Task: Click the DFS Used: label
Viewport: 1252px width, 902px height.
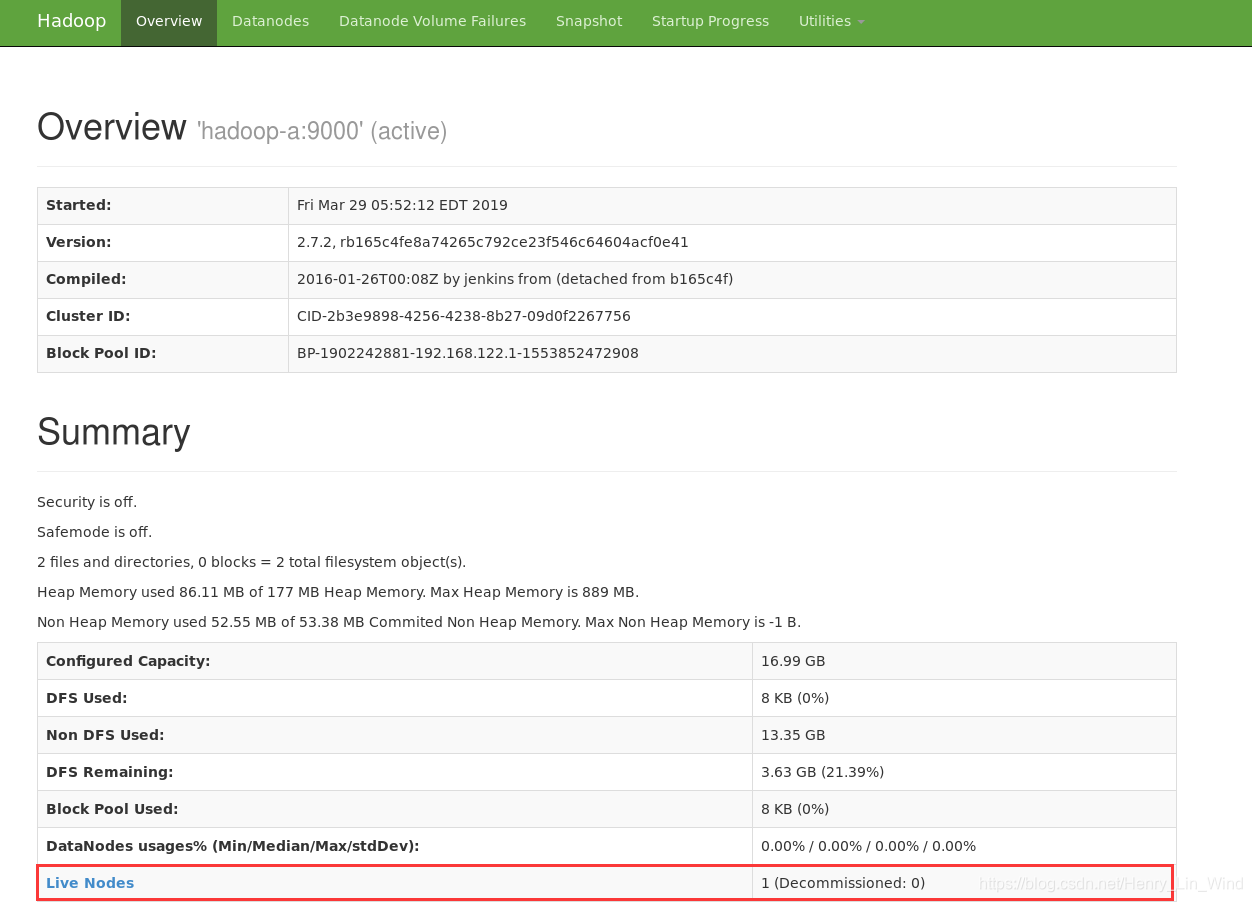Action: 87,698
